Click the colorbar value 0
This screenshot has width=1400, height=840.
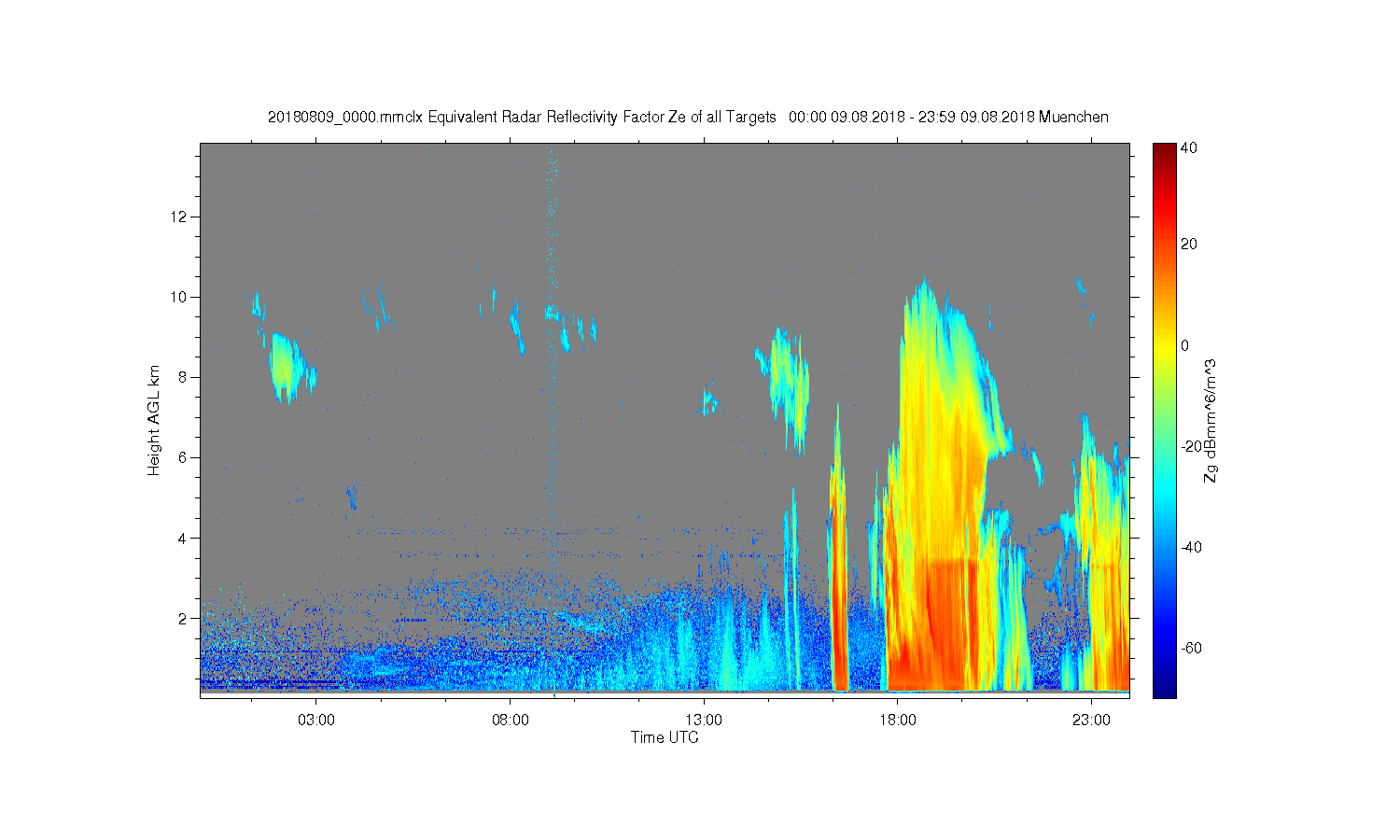1185,345
